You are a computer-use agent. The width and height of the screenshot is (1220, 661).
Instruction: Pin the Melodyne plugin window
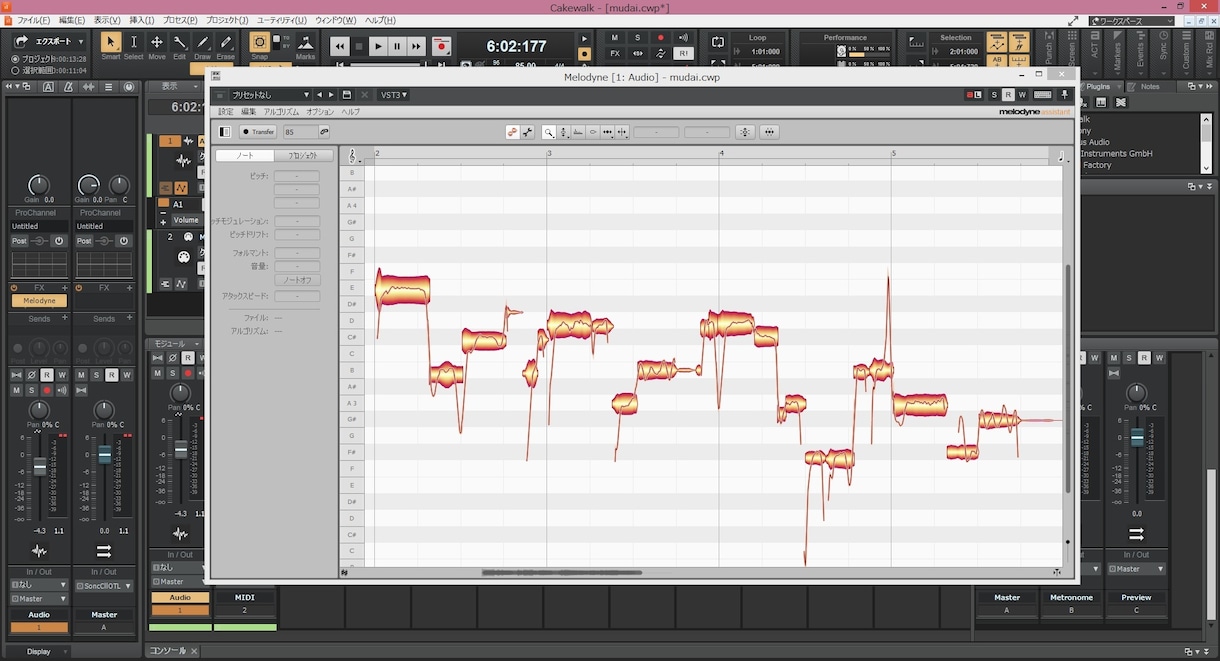(1065, 95)
